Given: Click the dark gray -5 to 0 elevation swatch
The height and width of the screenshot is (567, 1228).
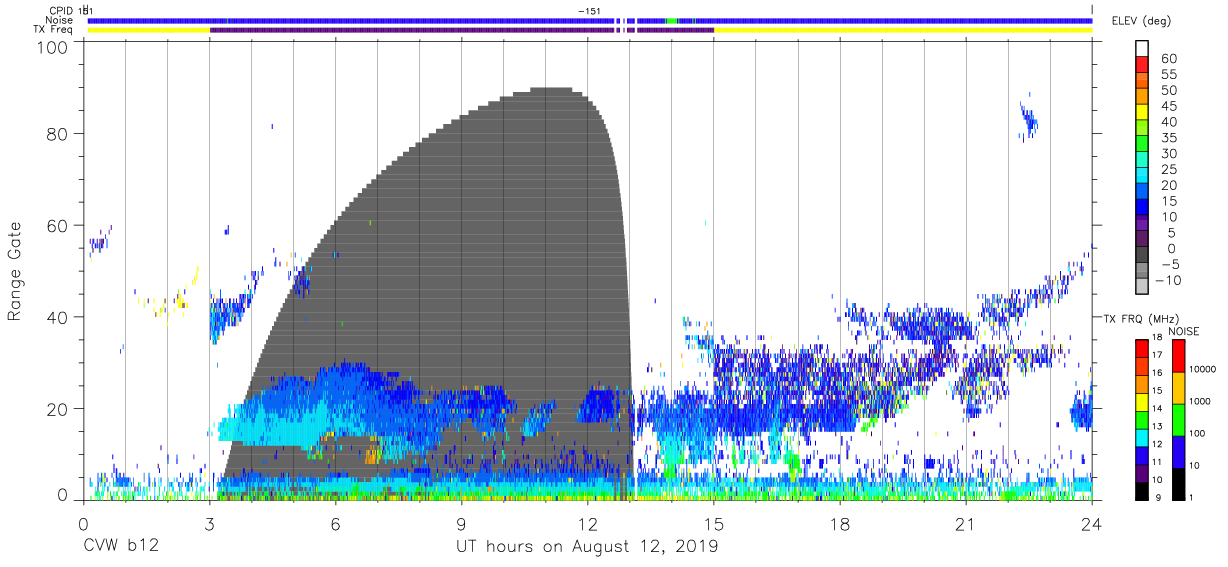Looking at the screenshot, I should point(1141,255).
